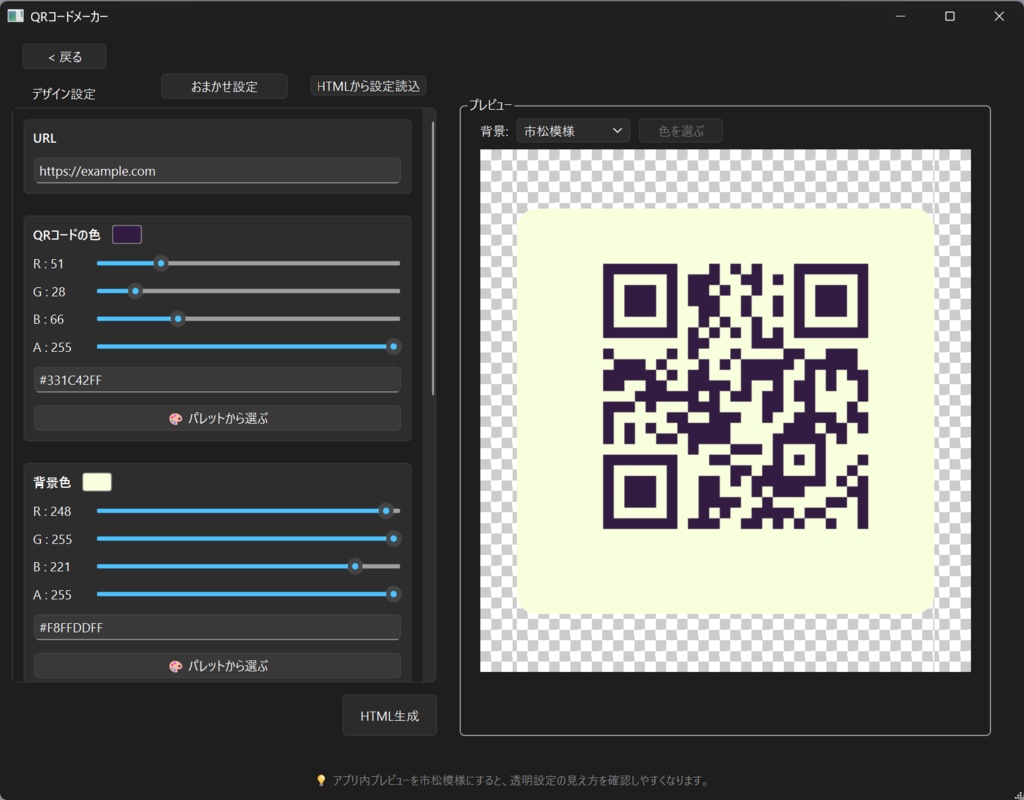Click the background G : 255 slider handle
The width and height of the screenshot is (1024, 800).
pyautogui.click(x=393, y=539)
